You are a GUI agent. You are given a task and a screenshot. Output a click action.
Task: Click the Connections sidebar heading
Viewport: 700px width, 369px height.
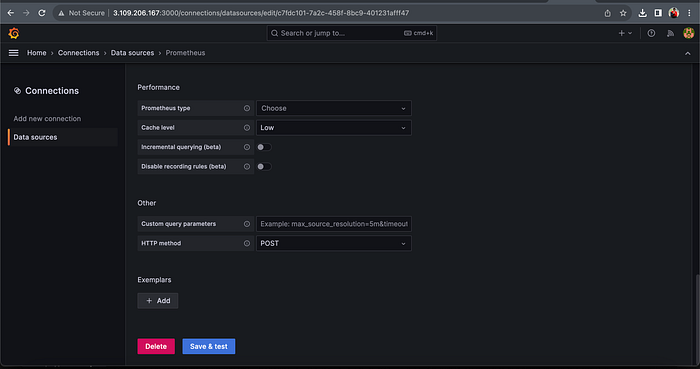(52, 91)
